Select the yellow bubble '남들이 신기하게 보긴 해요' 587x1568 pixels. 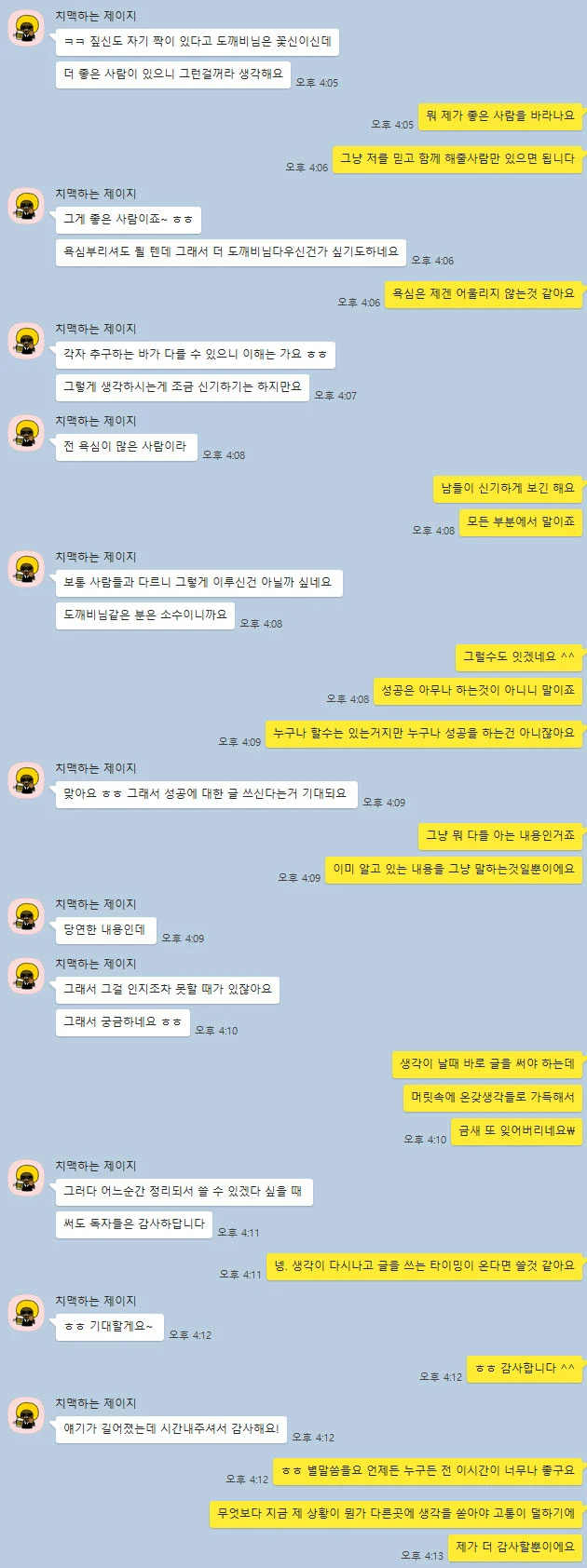(x=508, y=489)
